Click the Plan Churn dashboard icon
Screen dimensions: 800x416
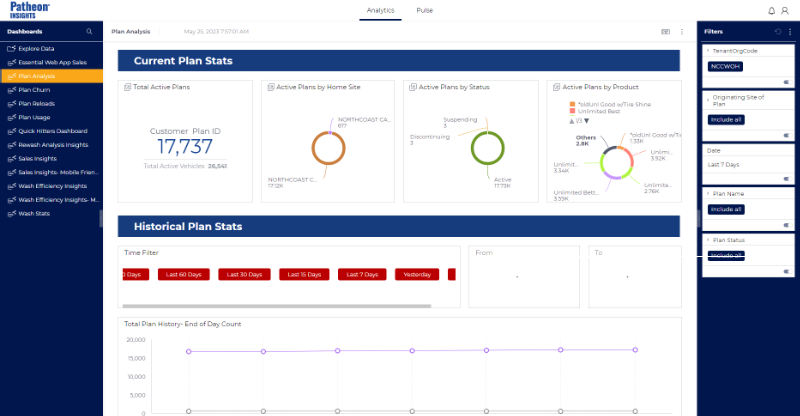(11, 90)
